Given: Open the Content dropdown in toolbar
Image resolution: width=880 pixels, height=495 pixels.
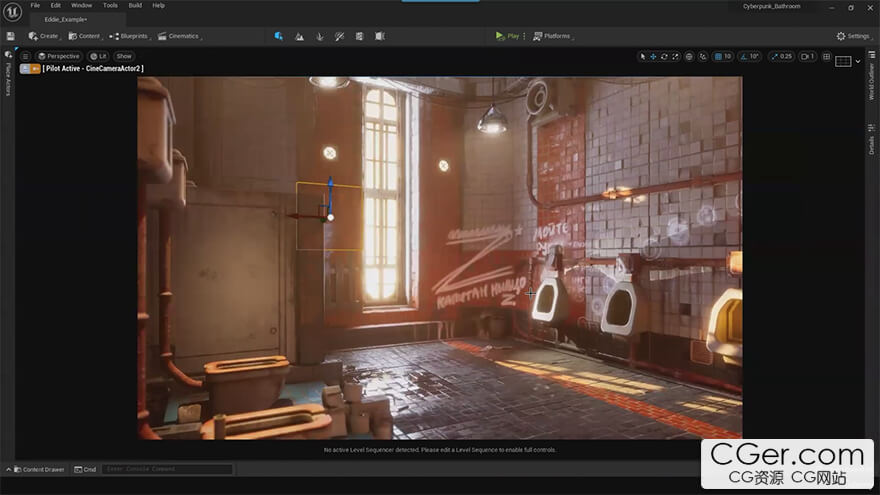Looking at the screenshot, I should point(85,36).
